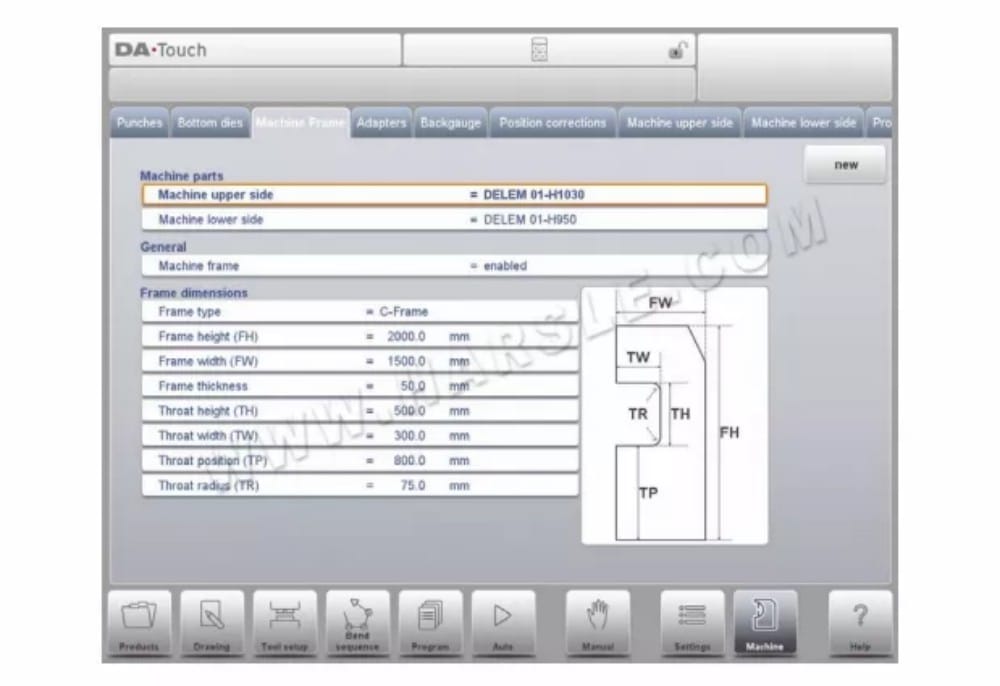
Task: Open the Settings mode icon
Action: (x=693, y=623)
